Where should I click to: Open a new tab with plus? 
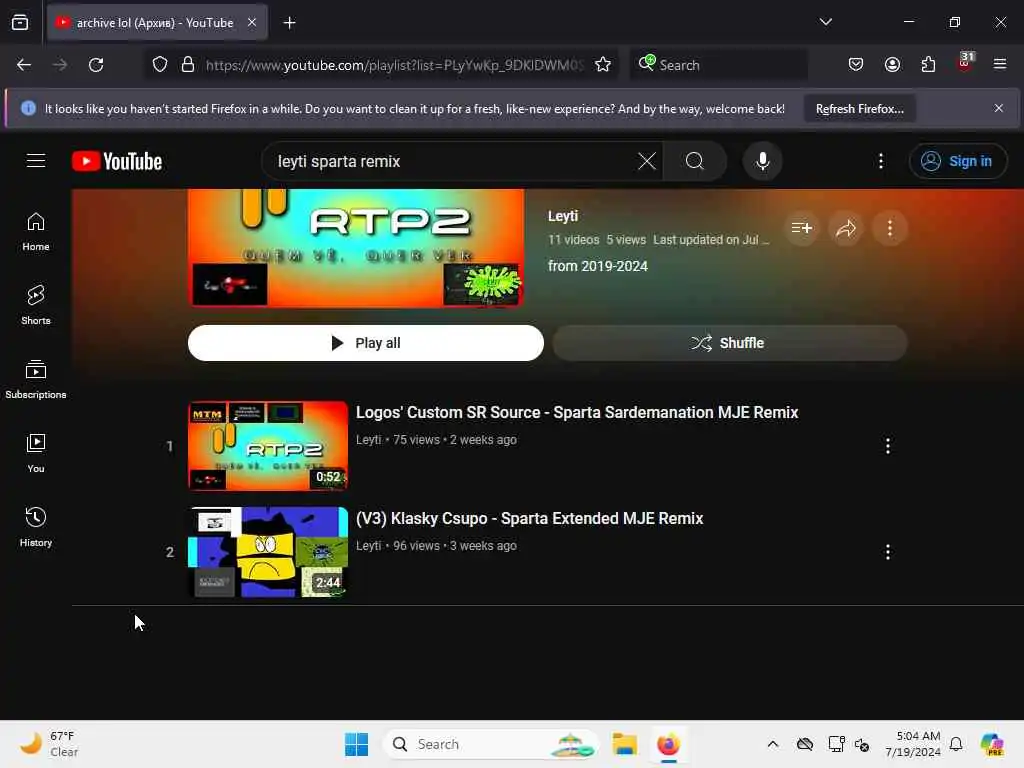click(x=289, y=23)
